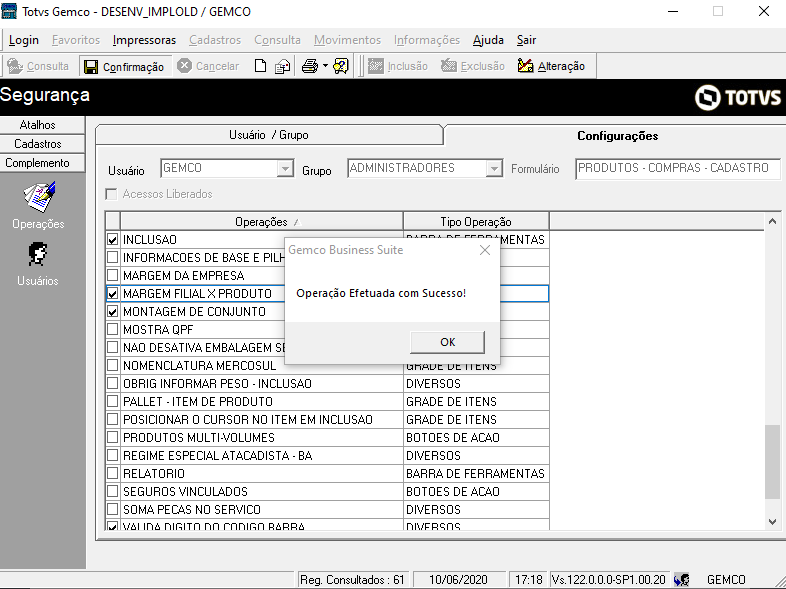Open the Impressoras menu
Image resolution: width=786 pixels, height=589 pixels.
[x=144, y=40]
